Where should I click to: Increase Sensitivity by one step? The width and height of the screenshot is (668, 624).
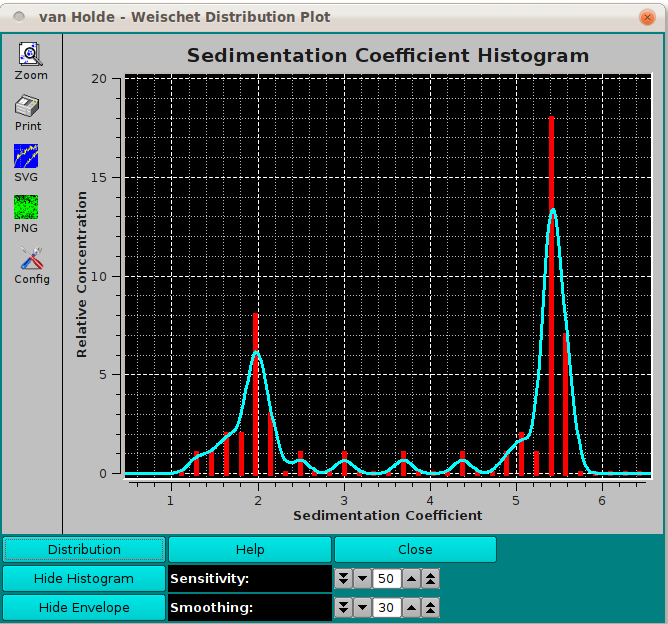coord(411,579)
